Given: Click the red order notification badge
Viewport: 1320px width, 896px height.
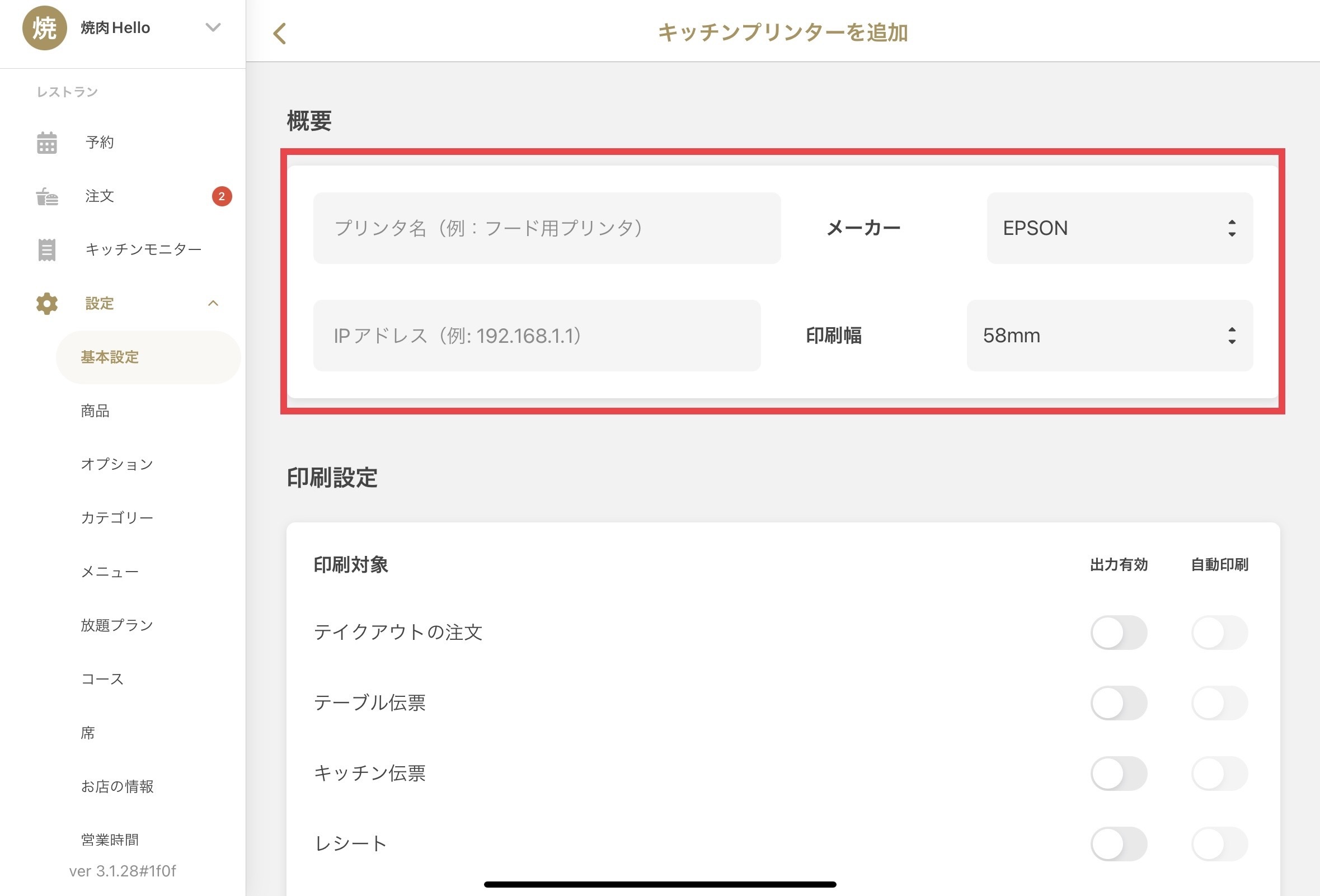Looking at the screenshot, I should tap(222, 196).
